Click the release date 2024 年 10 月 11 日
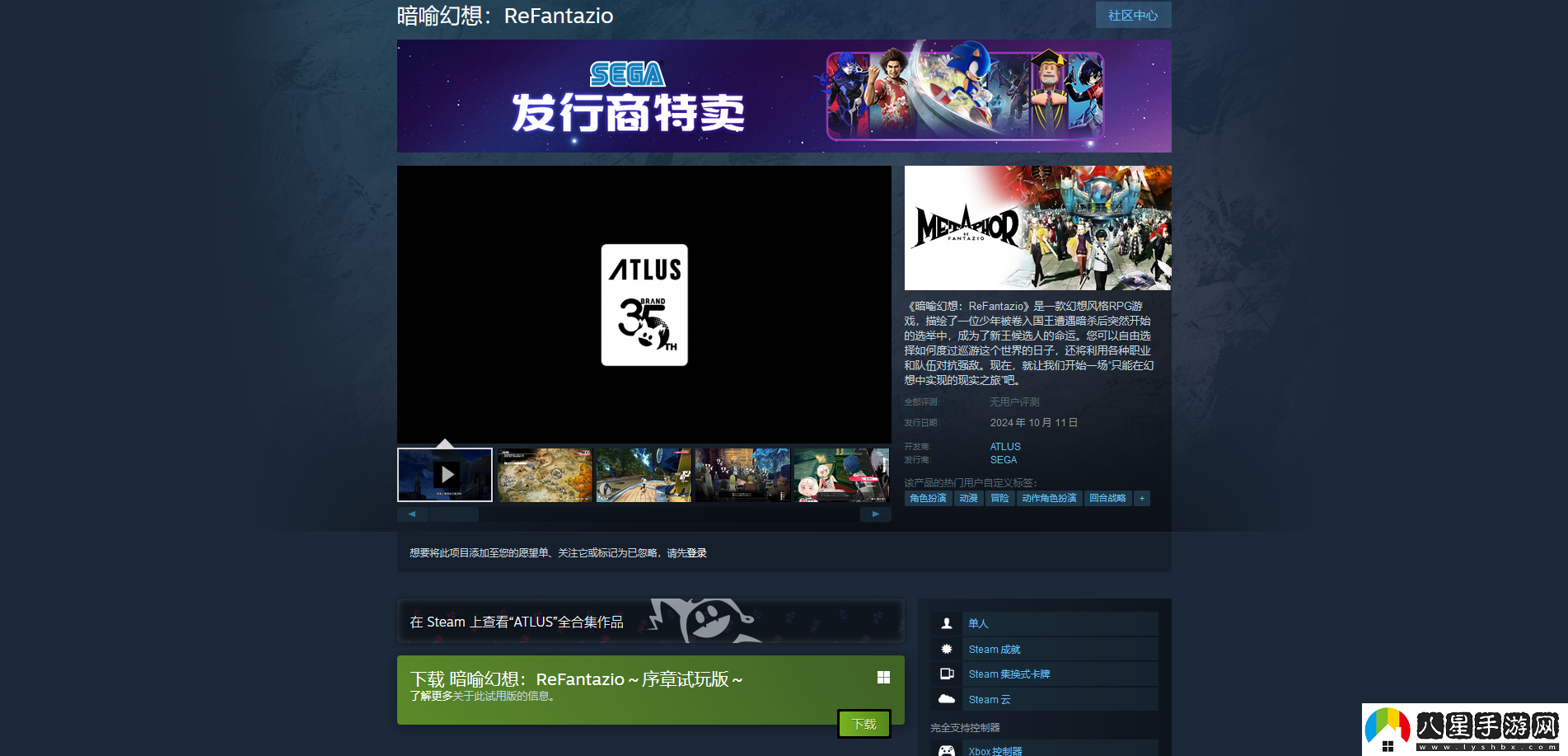Screen dimensions: 1568x756 (x=1034, y=423)
